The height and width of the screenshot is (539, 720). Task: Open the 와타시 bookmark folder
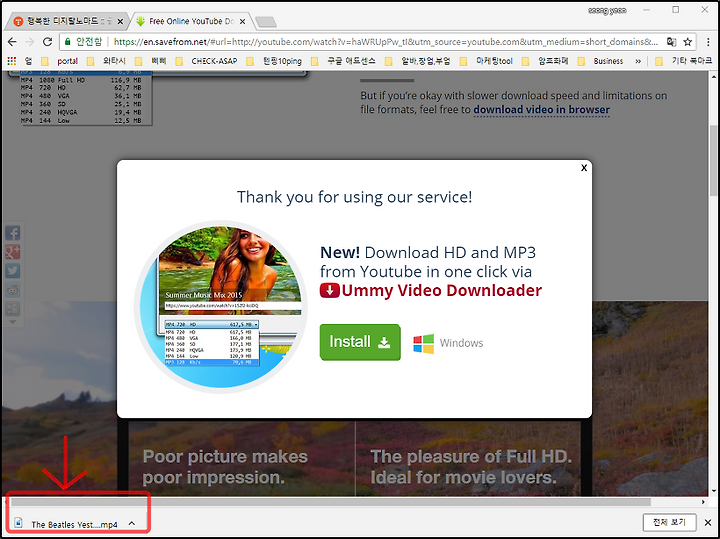click(x=106, y=61)
